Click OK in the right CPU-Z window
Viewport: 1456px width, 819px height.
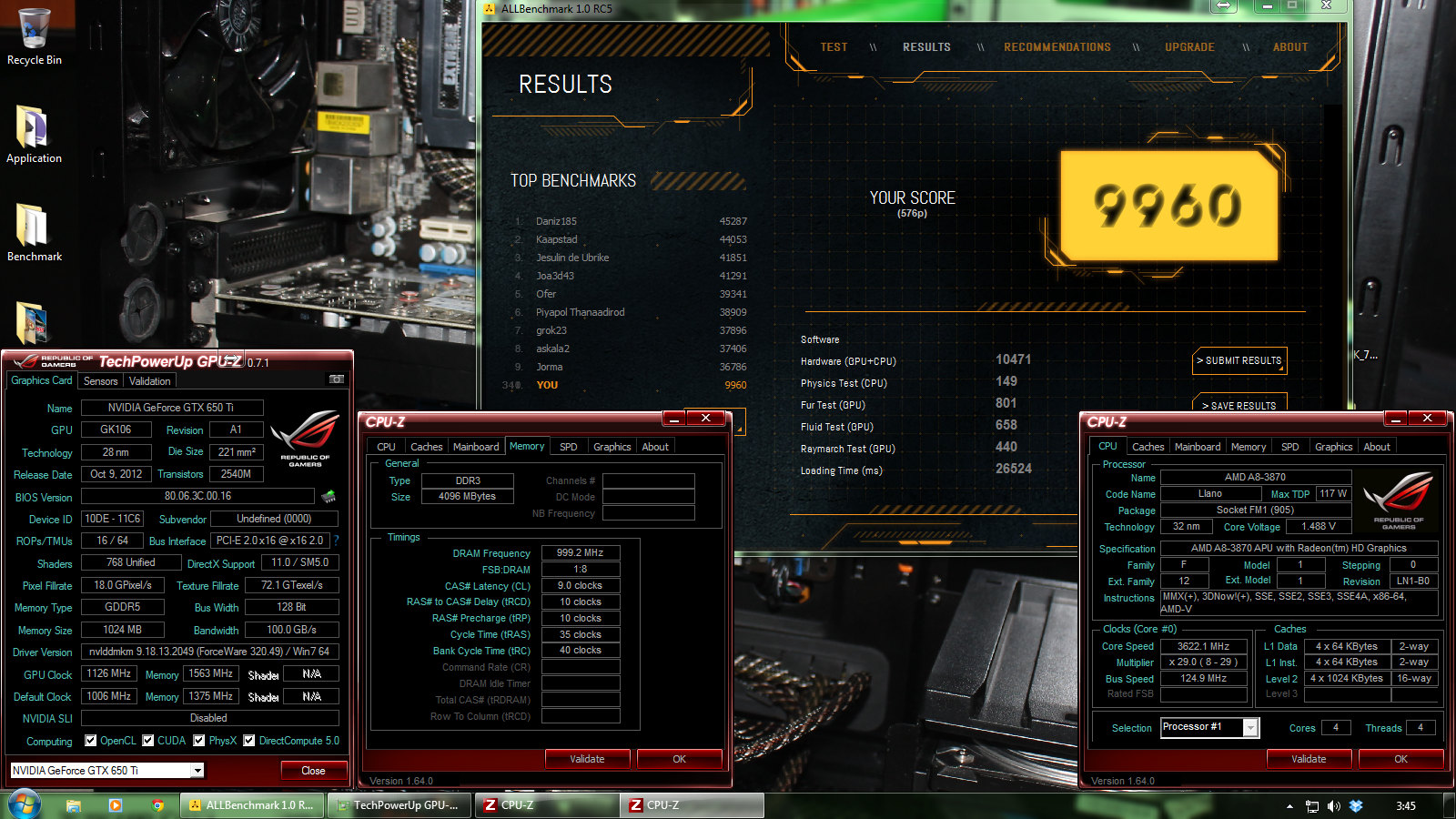pyautogui.click(x=1400, y=759)
